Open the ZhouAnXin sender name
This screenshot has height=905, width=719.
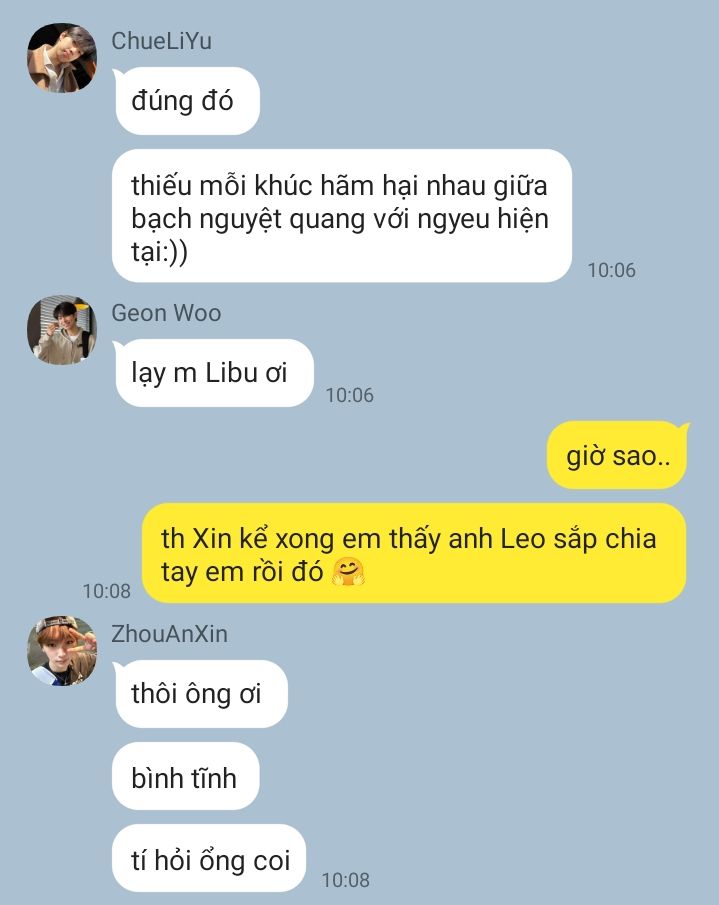170,634
